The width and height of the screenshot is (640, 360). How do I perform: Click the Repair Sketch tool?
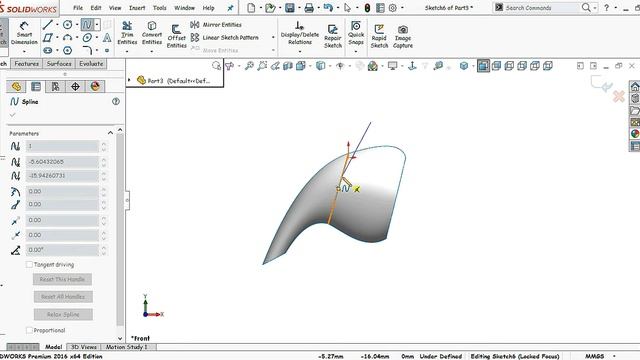coord(333,36)
